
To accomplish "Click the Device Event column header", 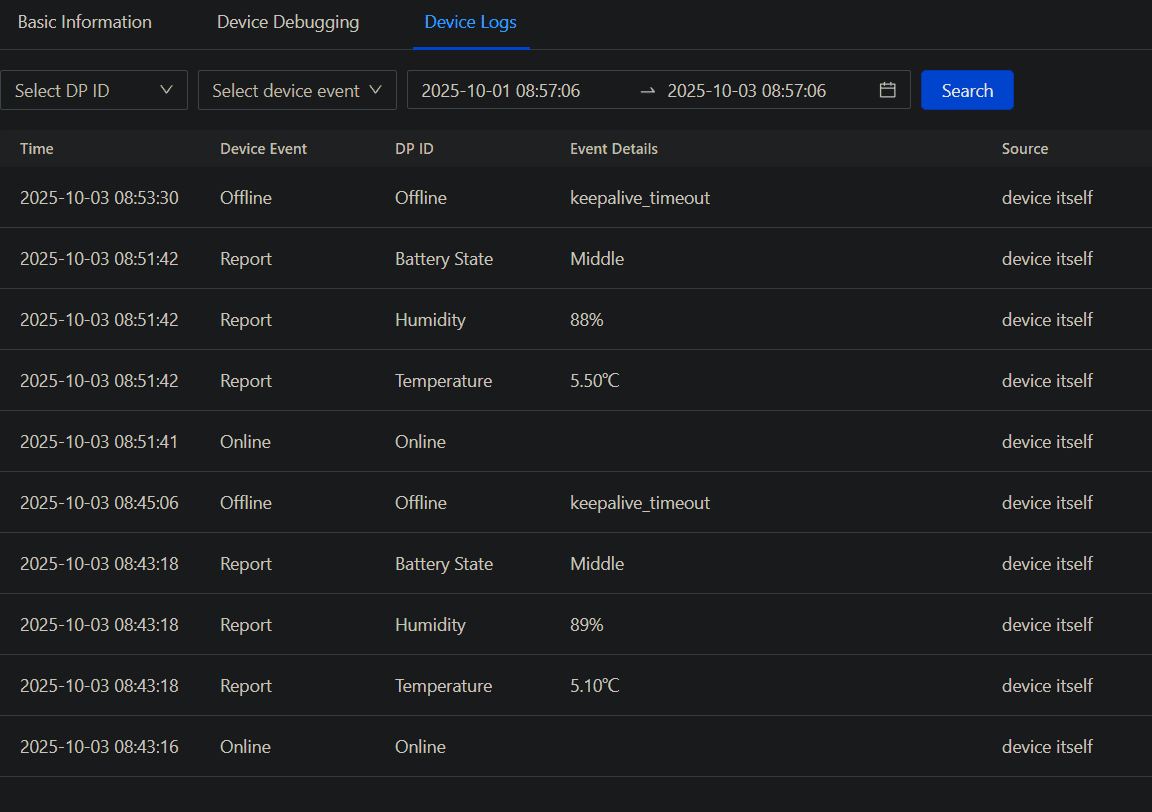I will click(263, 149).
